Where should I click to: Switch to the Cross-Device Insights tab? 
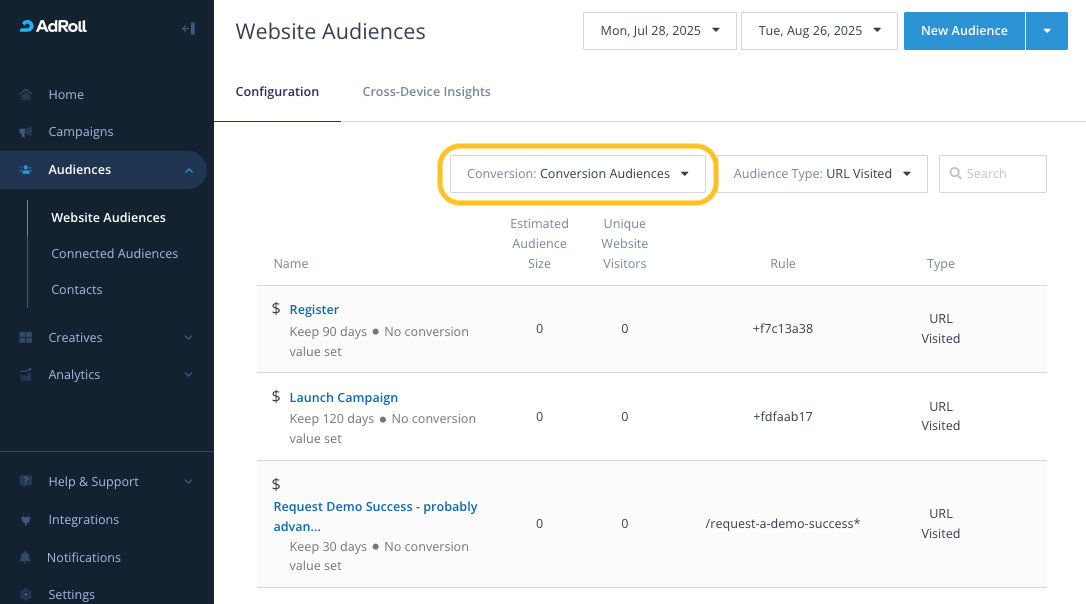[426, 92]
